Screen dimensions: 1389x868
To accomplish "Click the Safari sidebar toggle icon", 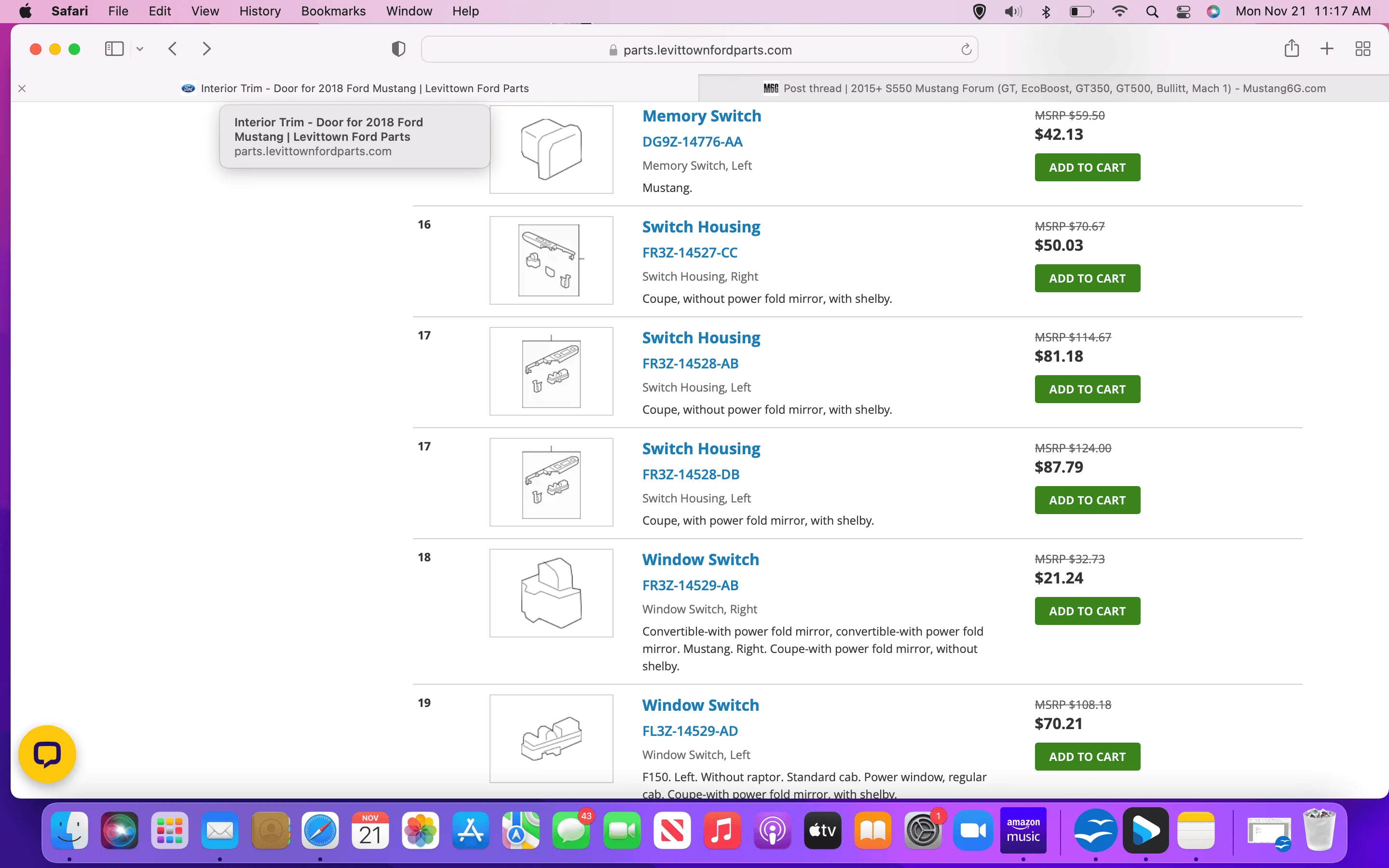I will point(114,49).
